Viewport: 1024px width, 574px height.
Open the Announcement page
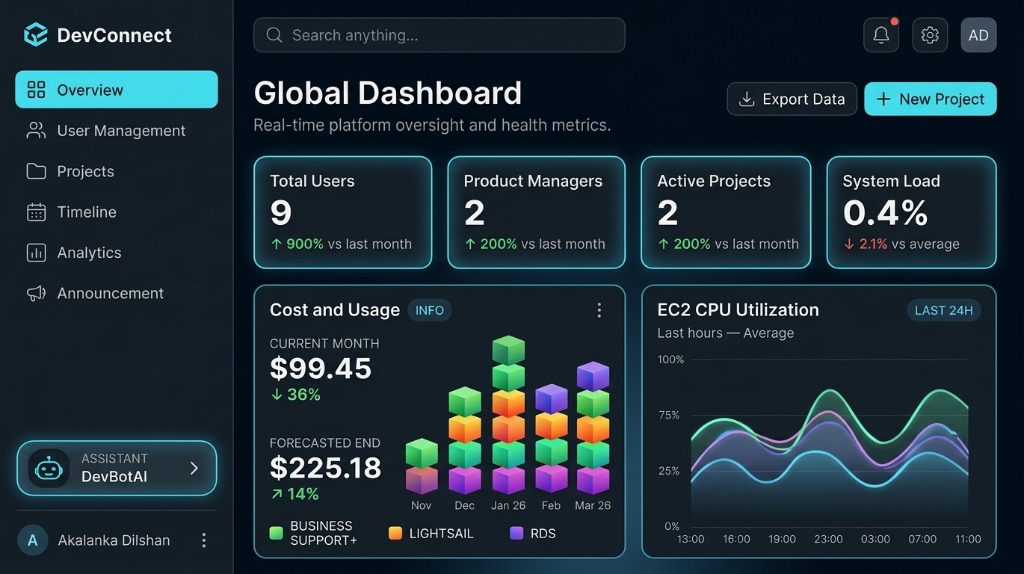(116, 293)
